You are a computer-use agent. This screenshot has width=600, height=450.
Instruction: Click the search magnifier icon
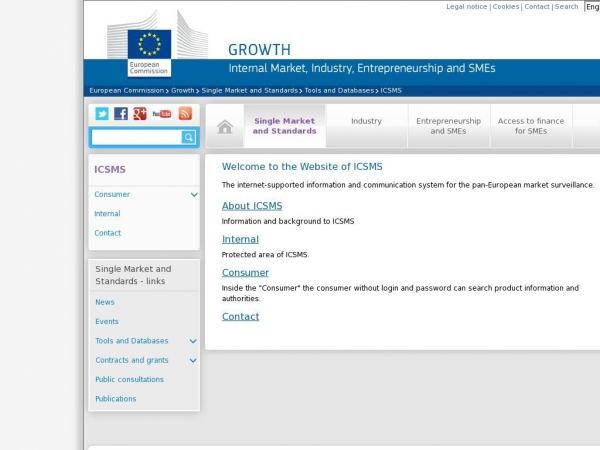[188, 137]
